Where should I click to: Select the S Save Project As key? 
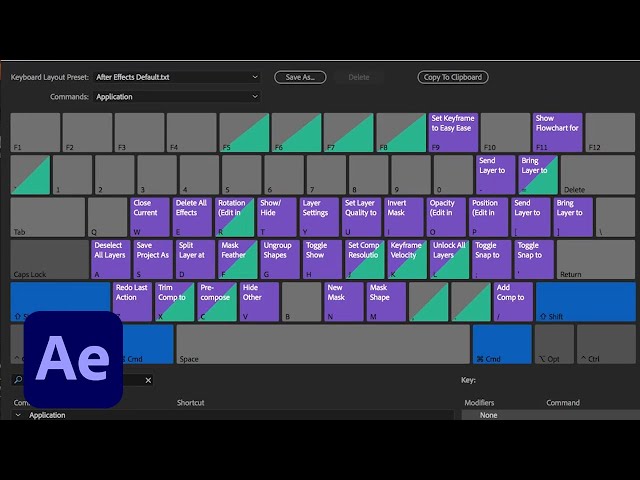[x=153, y=260]
